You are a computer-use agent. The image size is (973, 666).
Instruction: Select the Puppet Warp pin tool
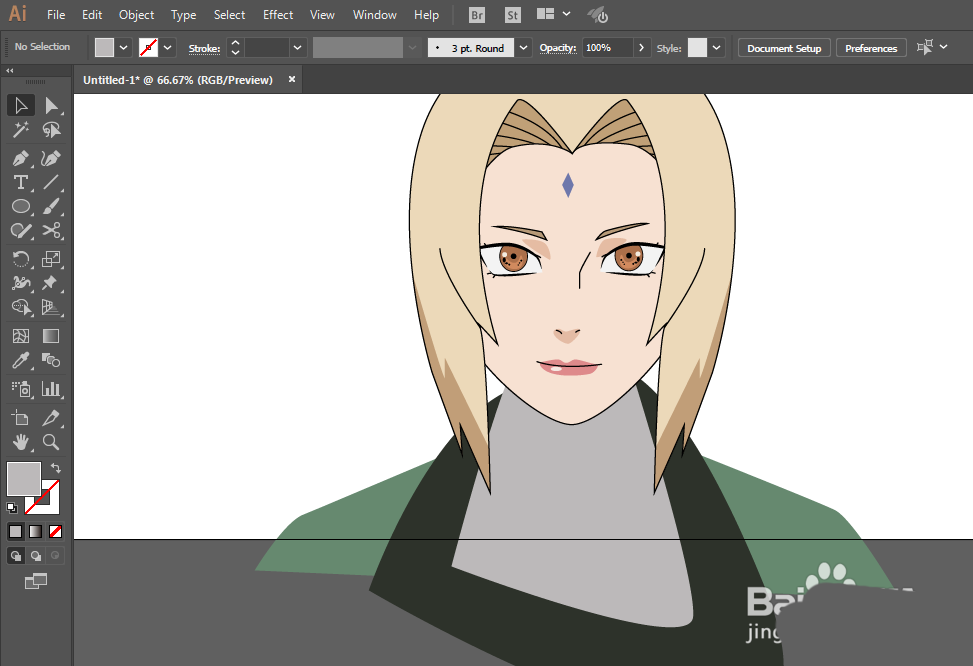pyautogui.click(x=51, y=283)
